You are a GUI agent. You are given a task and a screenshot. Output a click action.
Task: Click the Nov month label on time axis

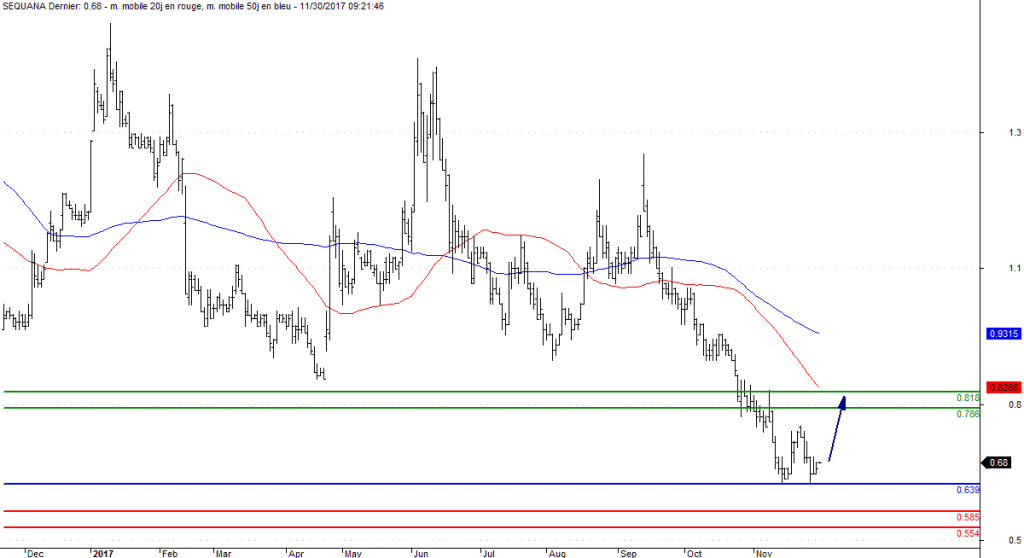[763, 551]
